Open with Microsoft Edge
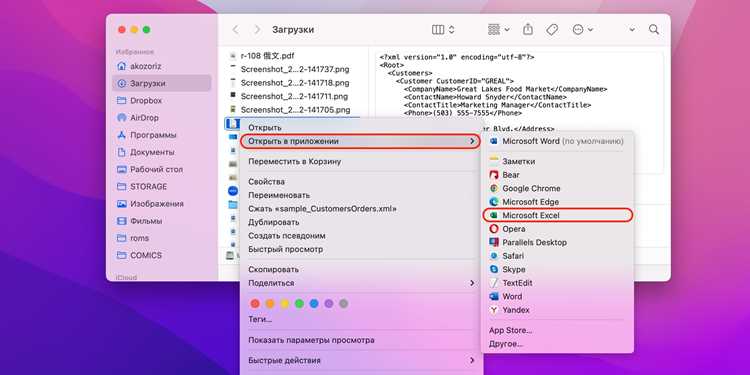 (557, 202)
